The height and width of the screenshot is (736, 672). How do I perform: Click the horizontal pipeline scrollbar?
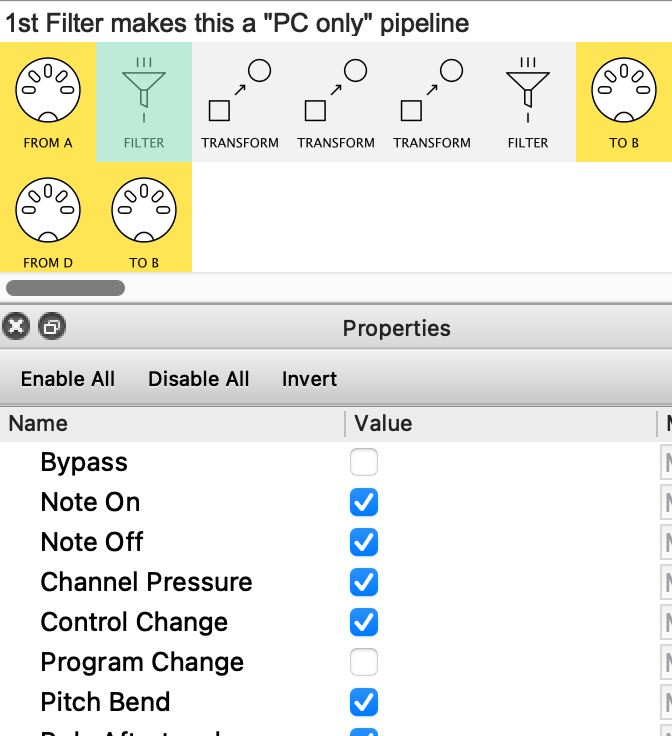pos(65,288)
